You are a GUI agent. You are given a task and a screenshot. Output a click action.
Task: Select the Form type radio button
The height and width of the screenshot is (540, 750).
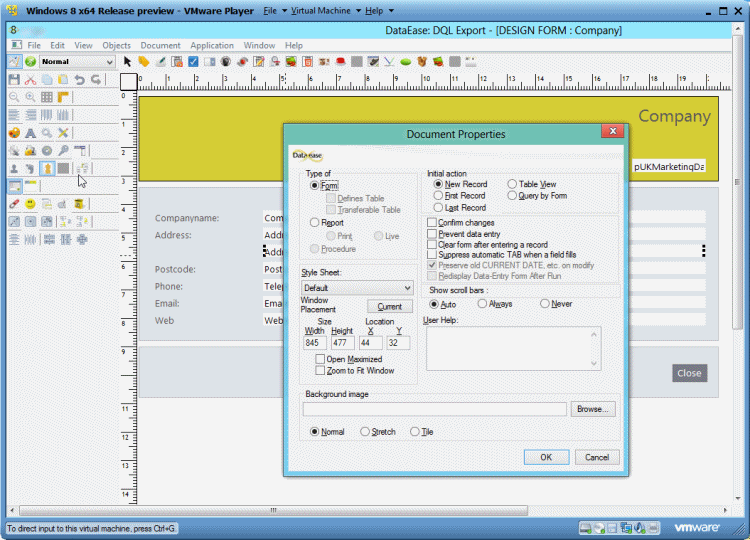tap(314, 186)
